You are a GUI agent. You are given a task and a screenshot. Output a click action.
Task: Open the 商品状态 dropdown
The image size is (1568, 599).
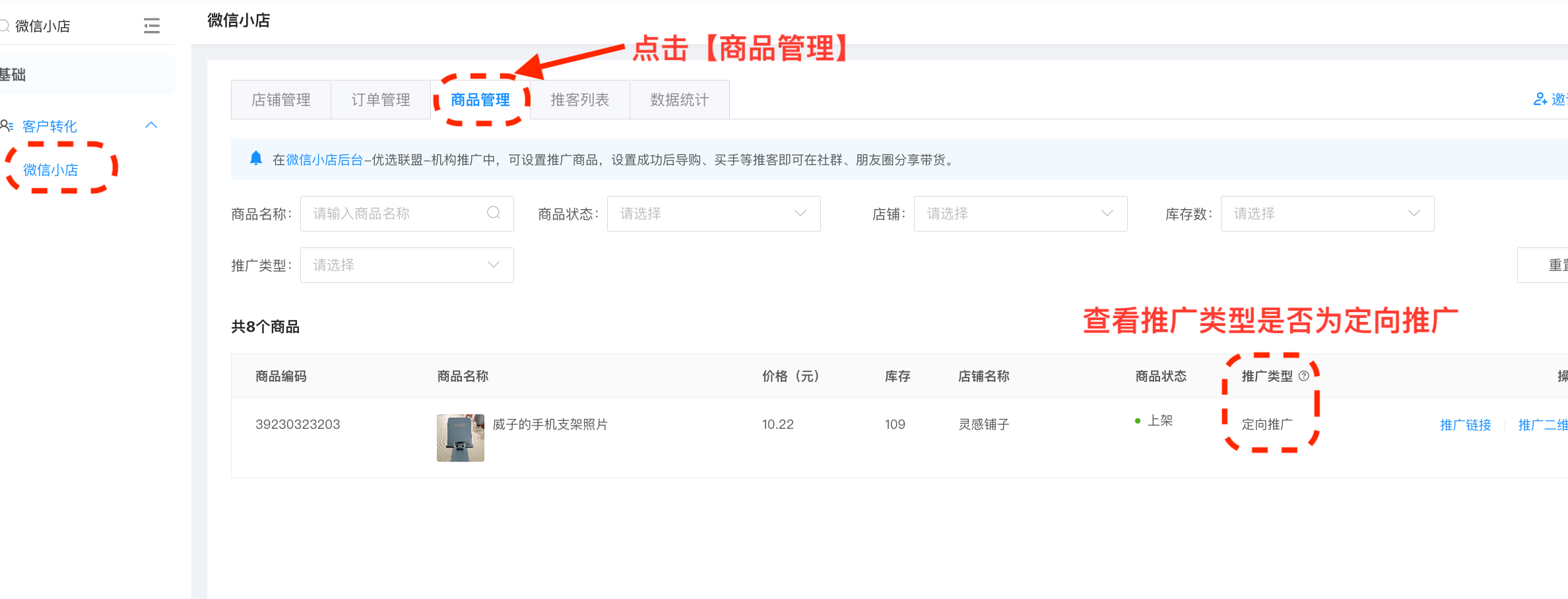click(713, 214)
